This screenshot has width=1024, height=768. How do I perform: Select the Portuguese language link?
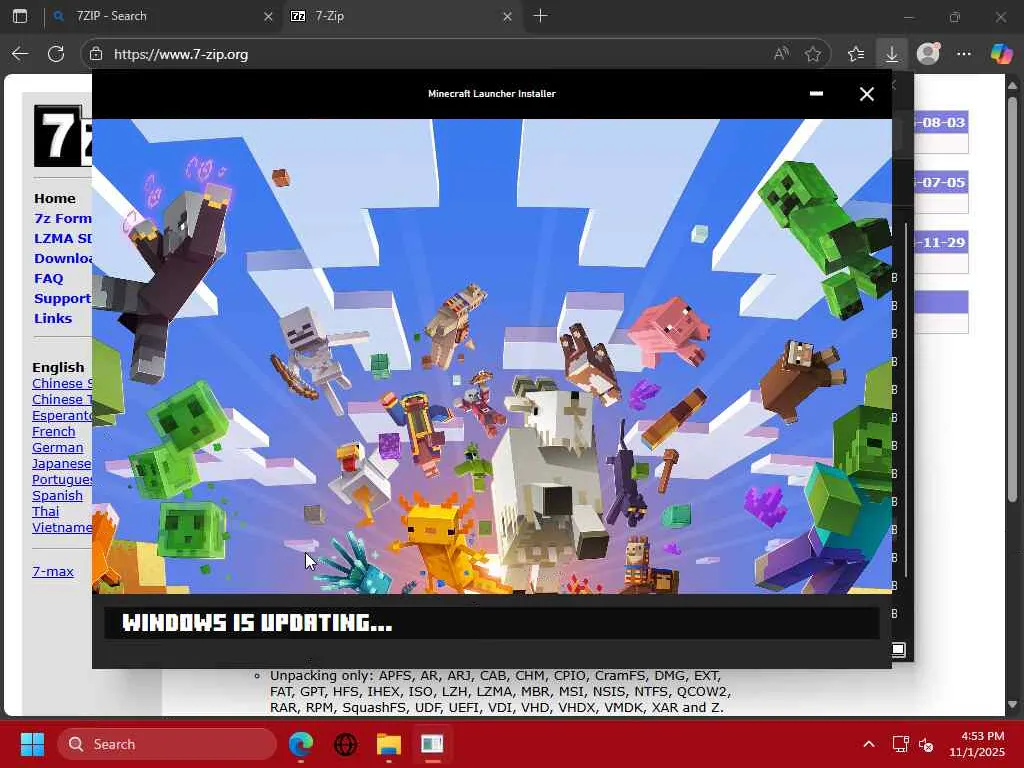62,480
